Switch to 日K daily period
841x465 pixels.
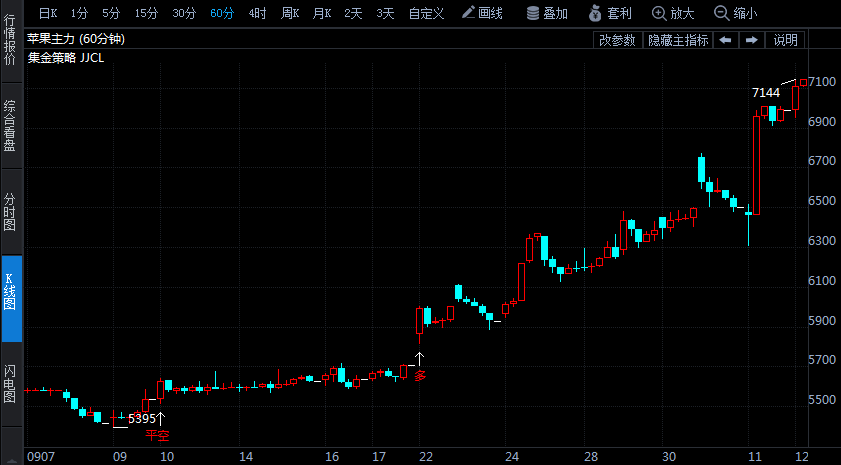click(48, 13)
